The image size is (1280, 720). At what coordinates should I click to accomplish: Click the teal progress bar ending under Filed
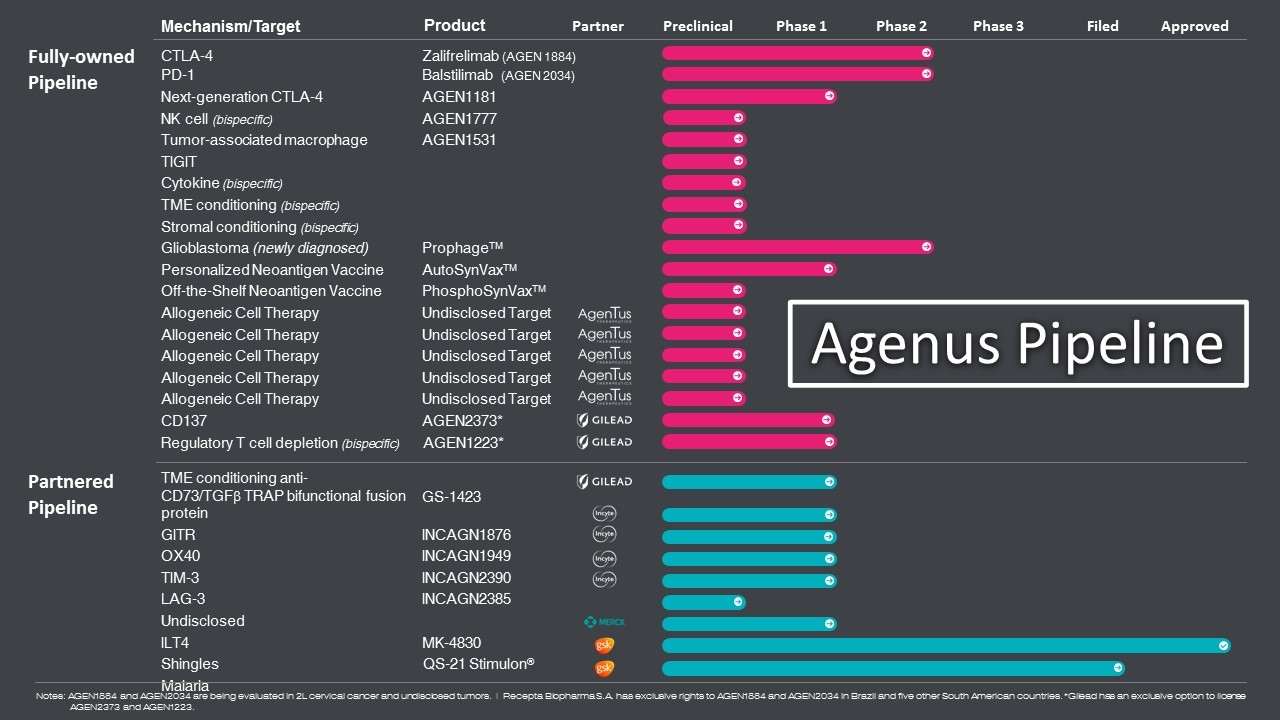click(893, 668)
